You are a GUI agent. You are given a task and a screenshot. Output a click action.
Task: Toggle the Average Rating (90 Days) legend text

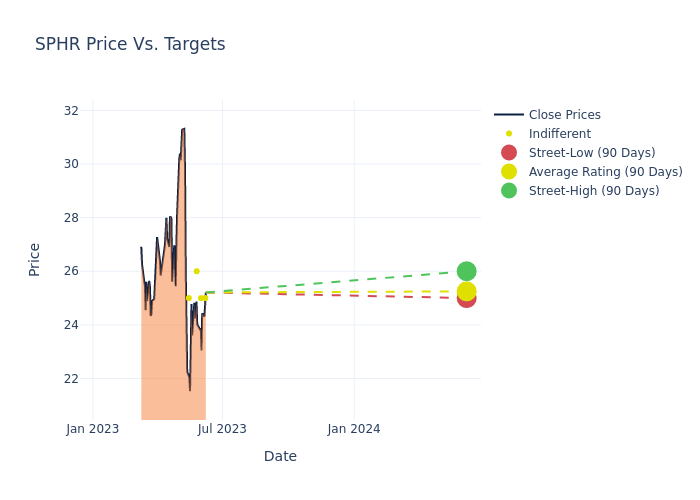(x=605, y=172)
